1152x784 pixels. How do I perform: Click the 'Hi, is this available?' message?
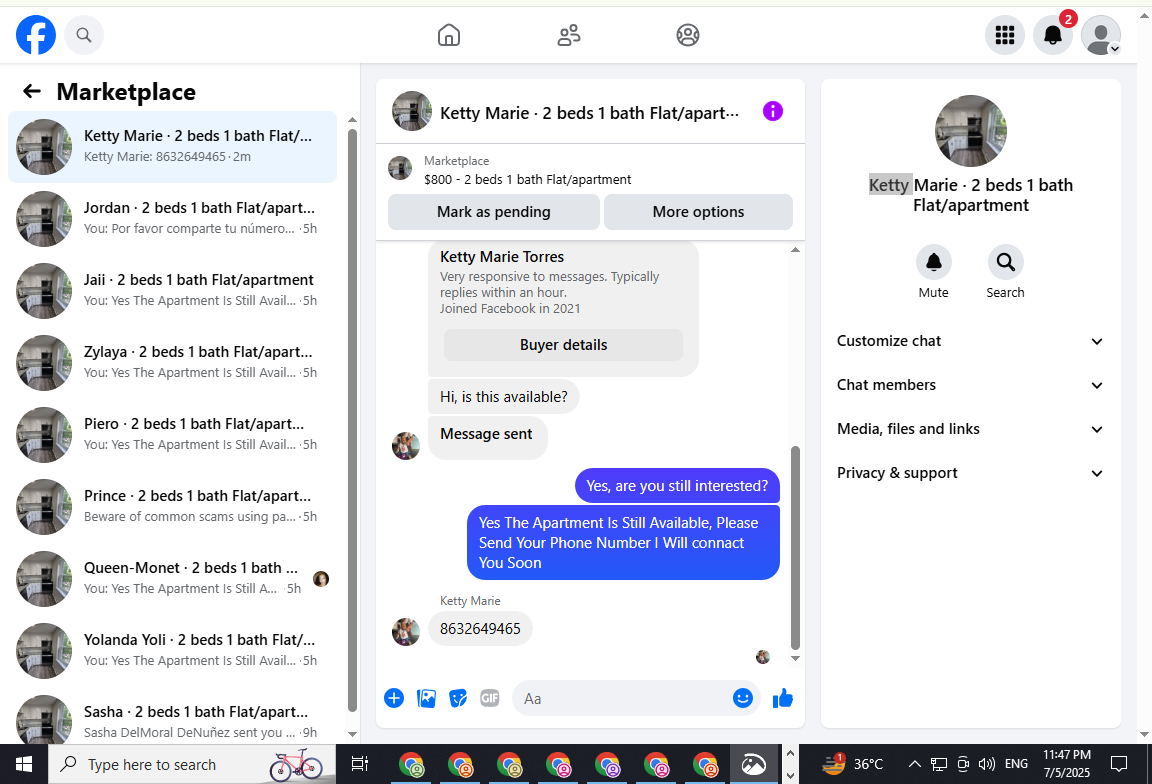click(503, 397)
